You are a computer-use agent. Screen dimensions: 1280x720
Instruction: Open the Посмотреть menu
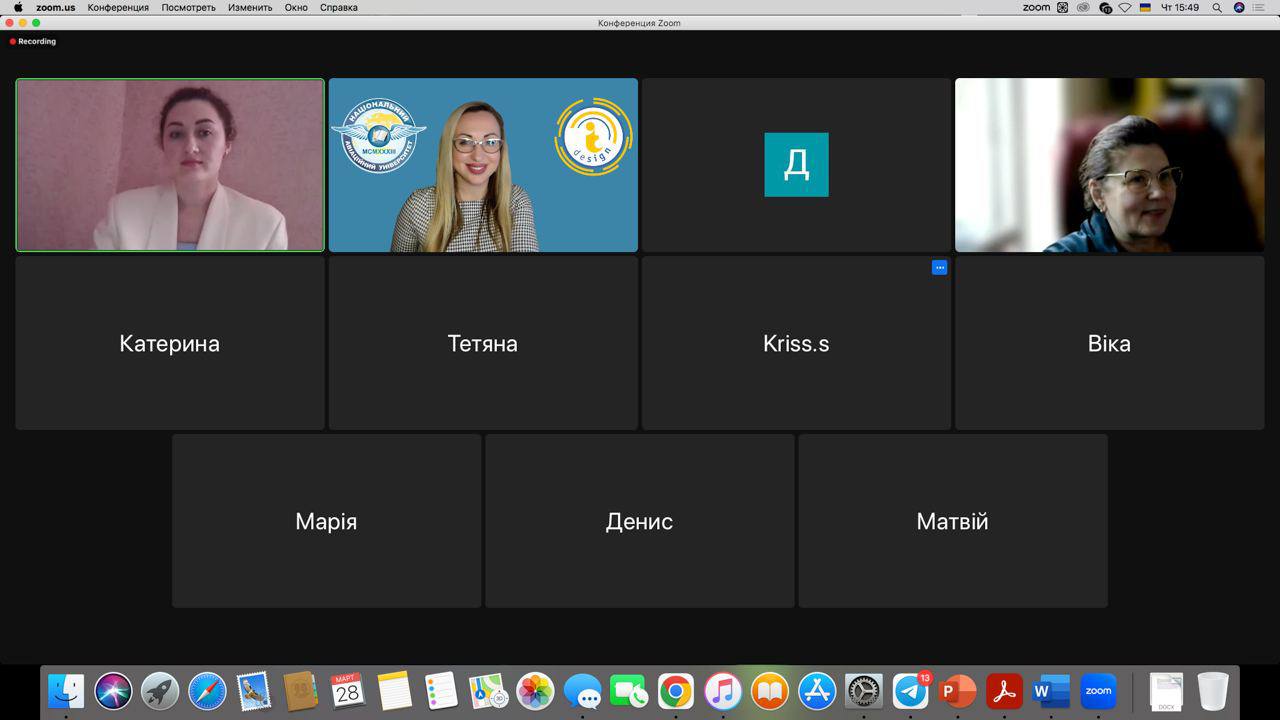(188, 8)
